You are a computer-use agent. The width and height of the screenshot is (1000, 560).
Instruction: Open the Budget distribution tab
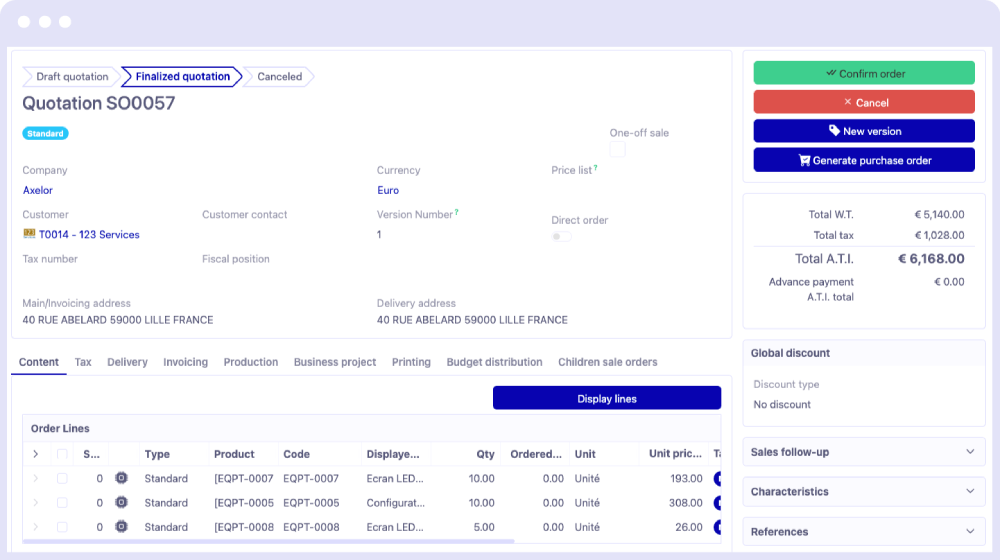point(494,362)
